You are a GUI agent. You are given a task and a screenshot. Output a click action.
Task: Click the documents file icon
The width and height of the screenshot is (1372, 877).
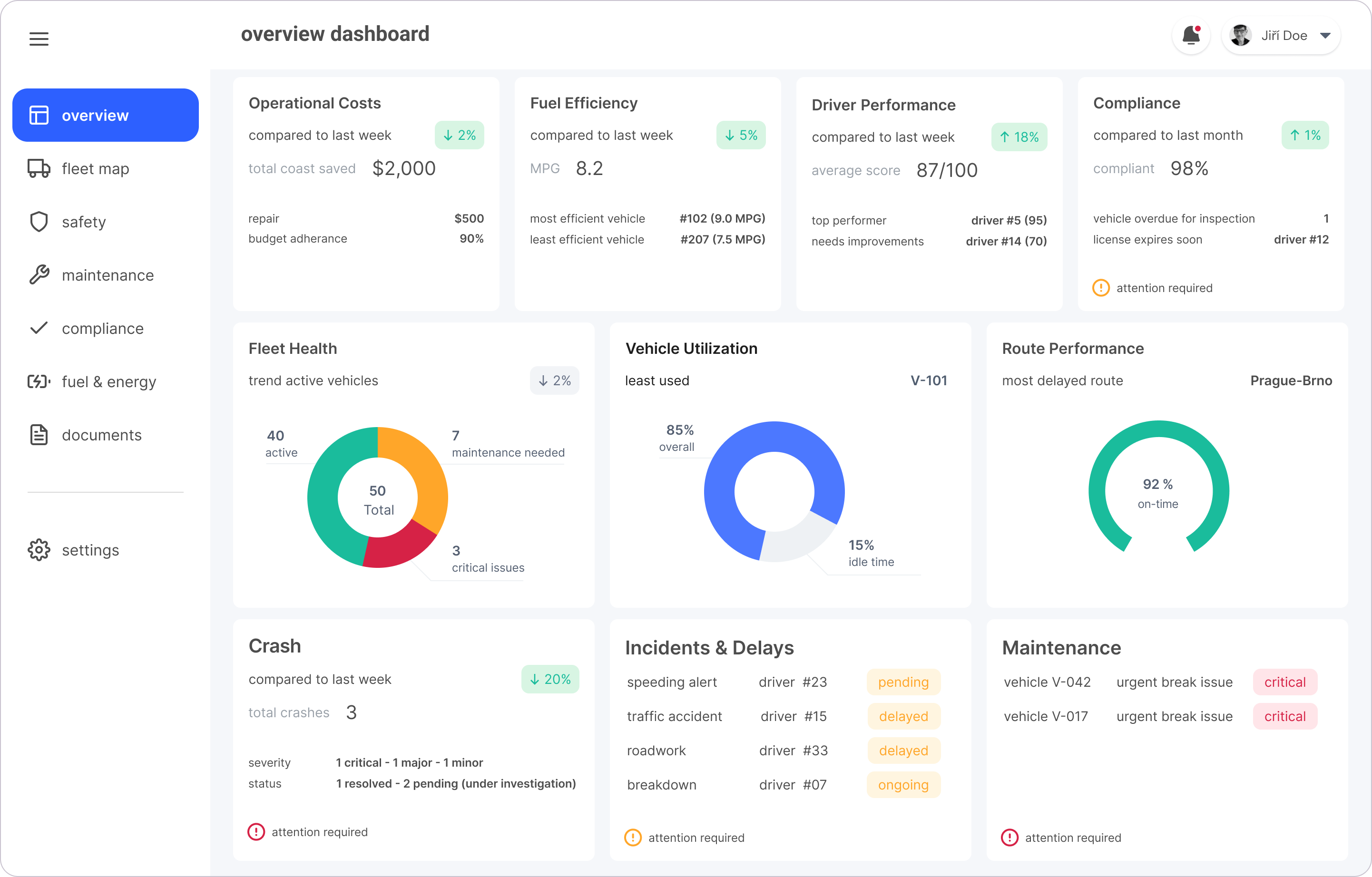tap(39, 435)
